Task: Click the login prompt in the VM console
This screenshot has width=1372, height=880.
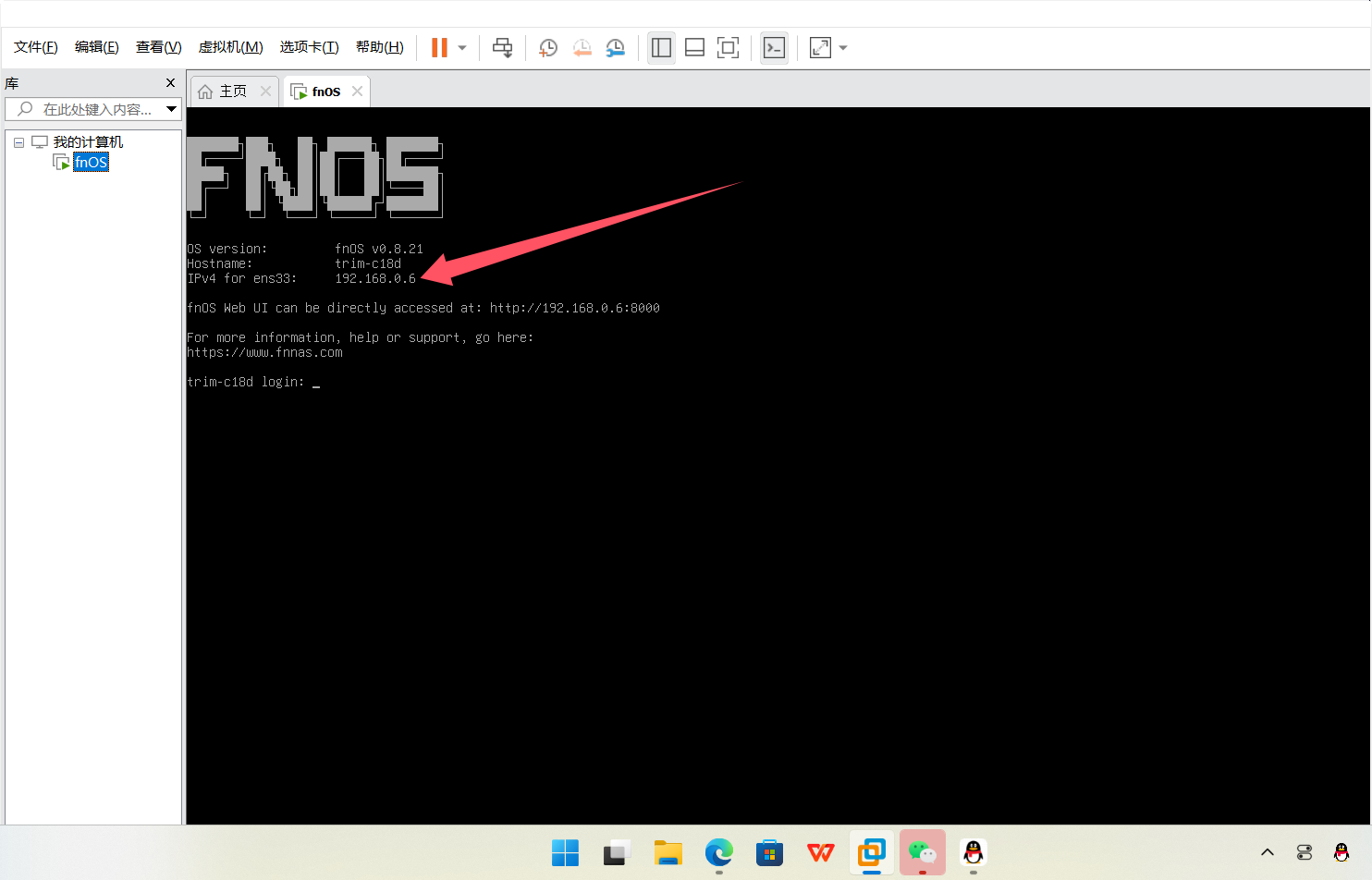Action: [253, 382]
